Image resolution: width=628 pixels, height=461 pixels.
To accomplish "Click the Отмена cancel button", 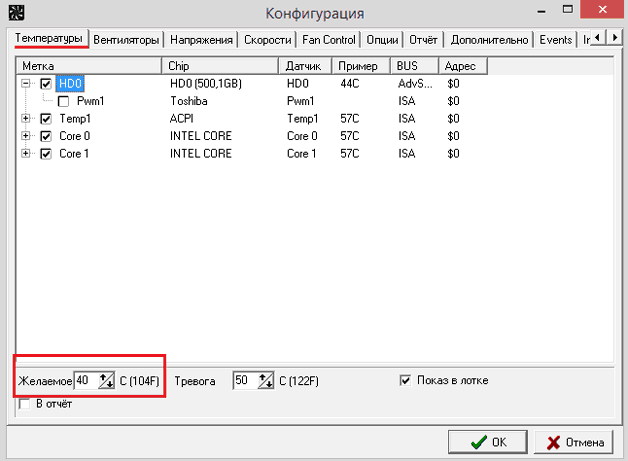I will [574, 442].
